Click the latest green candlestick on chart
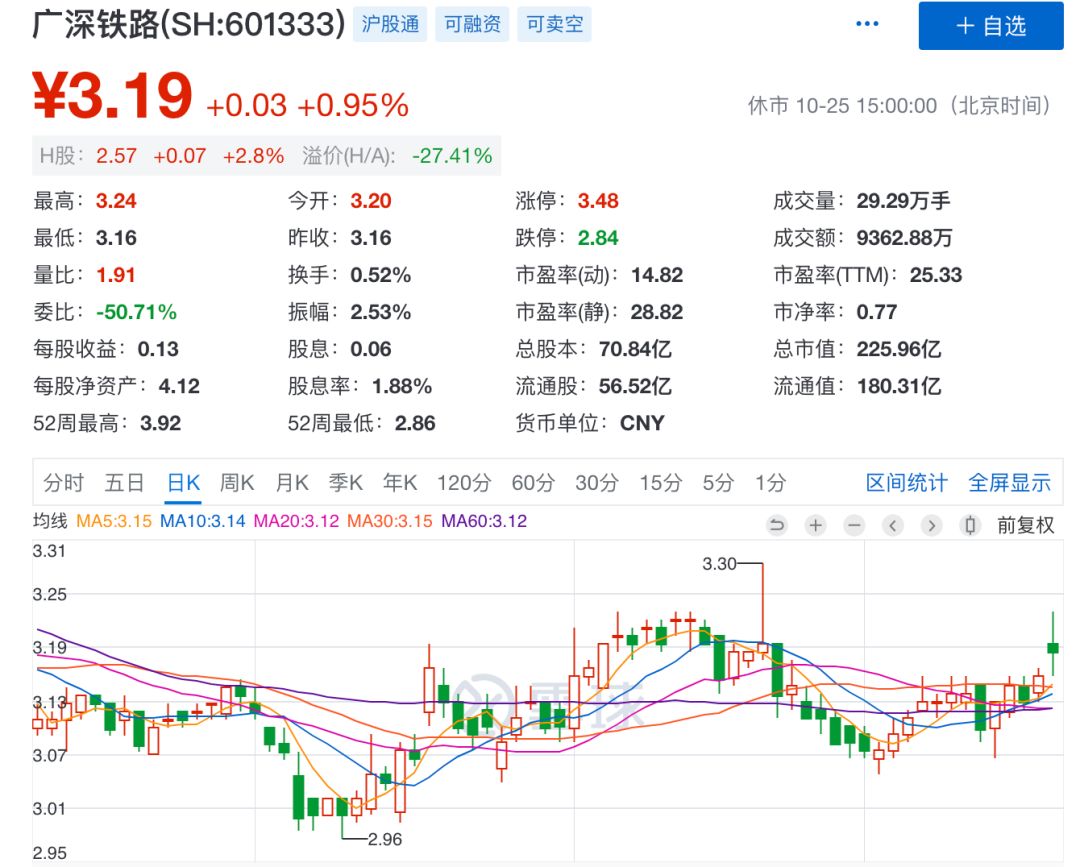 1052,647
